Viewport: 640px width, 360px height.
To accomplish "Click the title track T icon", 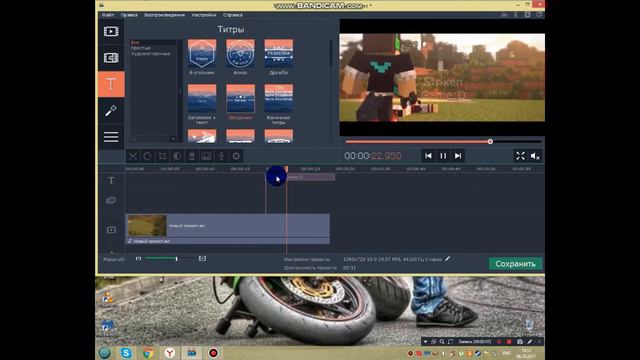I will point(111,180).
